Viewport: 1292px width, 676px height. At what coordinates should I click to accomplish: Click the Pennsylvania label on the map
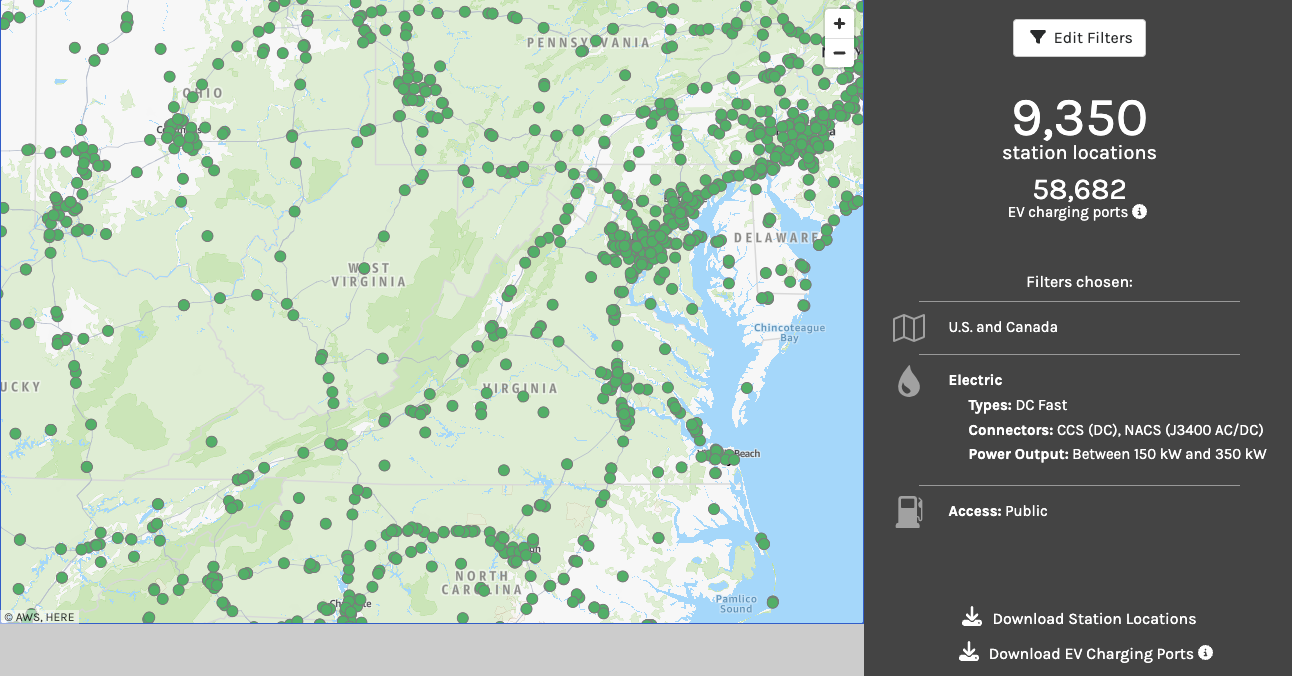[588, 43]
